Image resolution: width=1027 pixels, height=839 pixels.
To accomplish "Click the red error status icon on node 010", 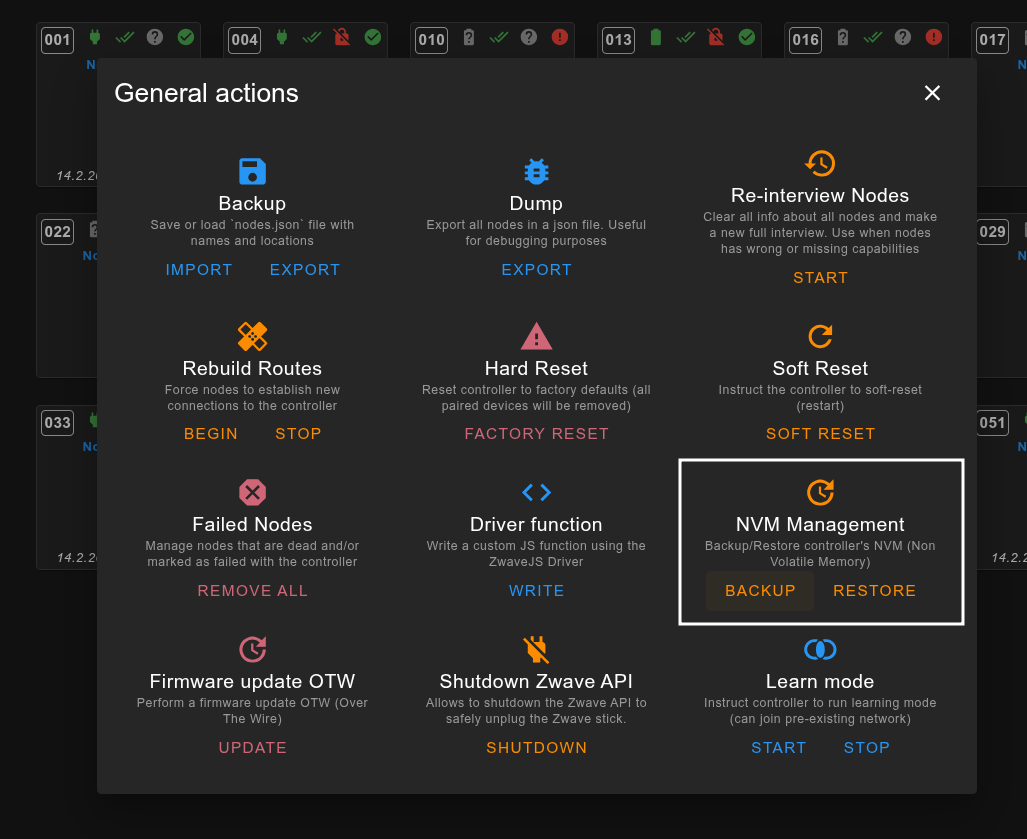I will [x=560, y=38].
